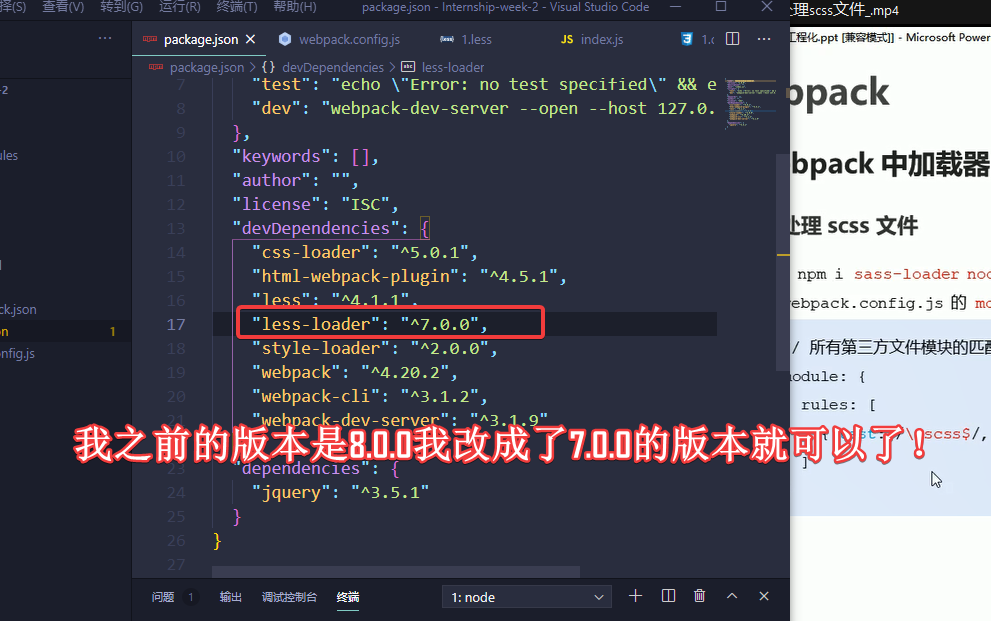Click the "^4.20.2" webpack version value

[x=404, y=372]
